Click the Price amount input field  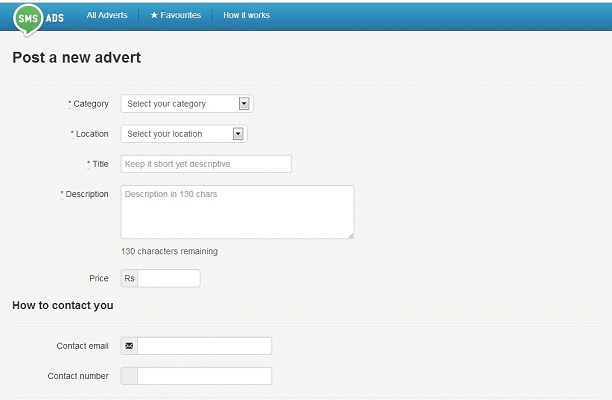click(169, 278)
